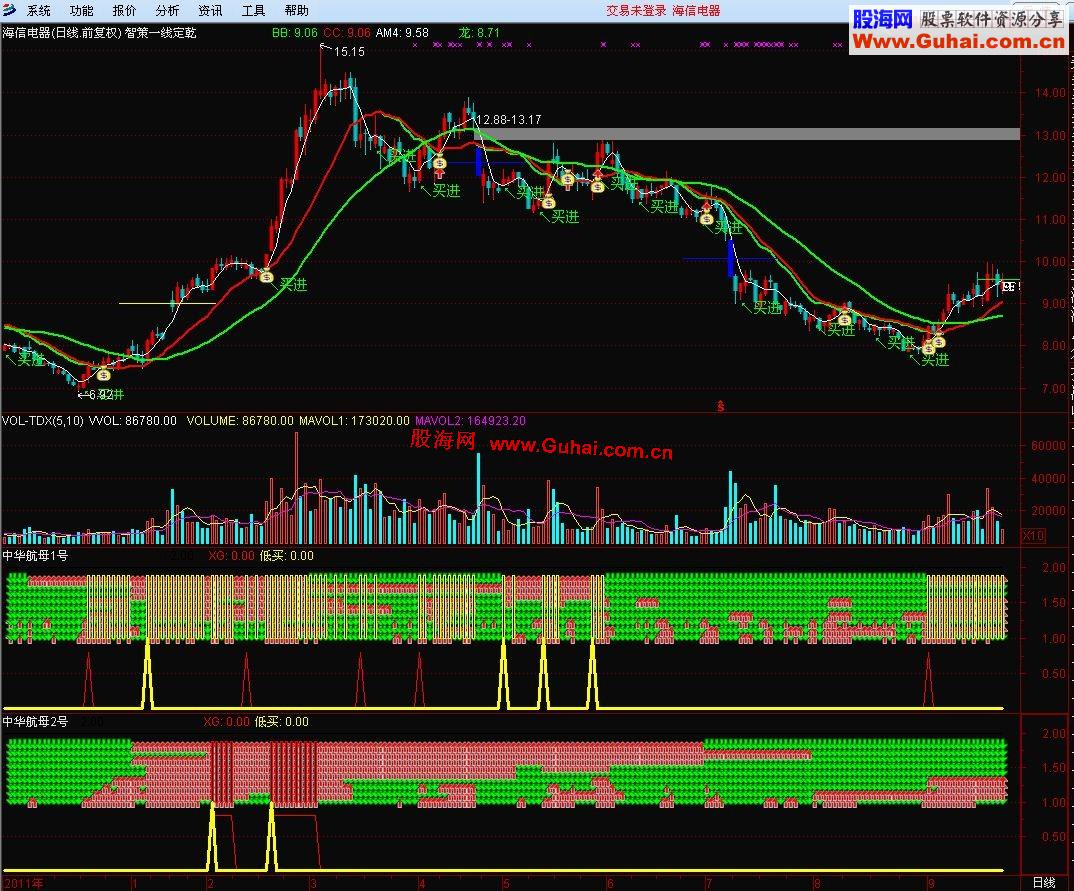Click the X10 volume scale box
The width and height of the screenshot is (1074, 891).
click(1033, 536)
